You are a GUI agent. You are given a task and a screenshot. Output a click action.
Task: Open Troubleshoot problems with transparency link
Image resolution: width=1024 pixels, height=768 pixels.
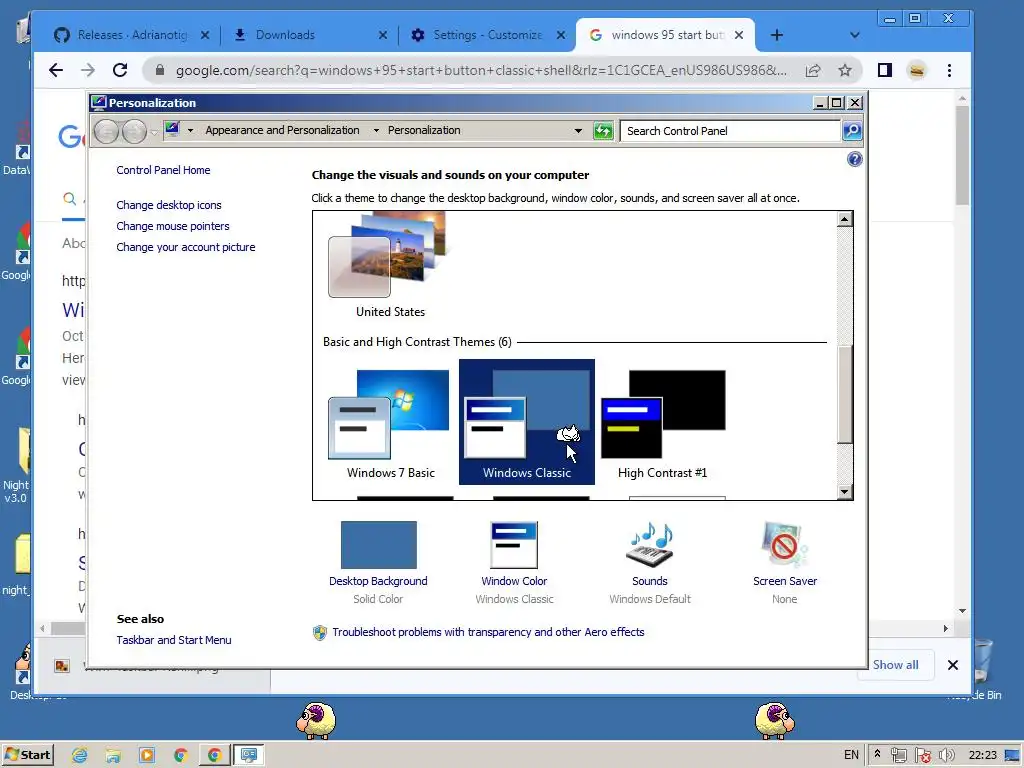(x=488, y=632)
